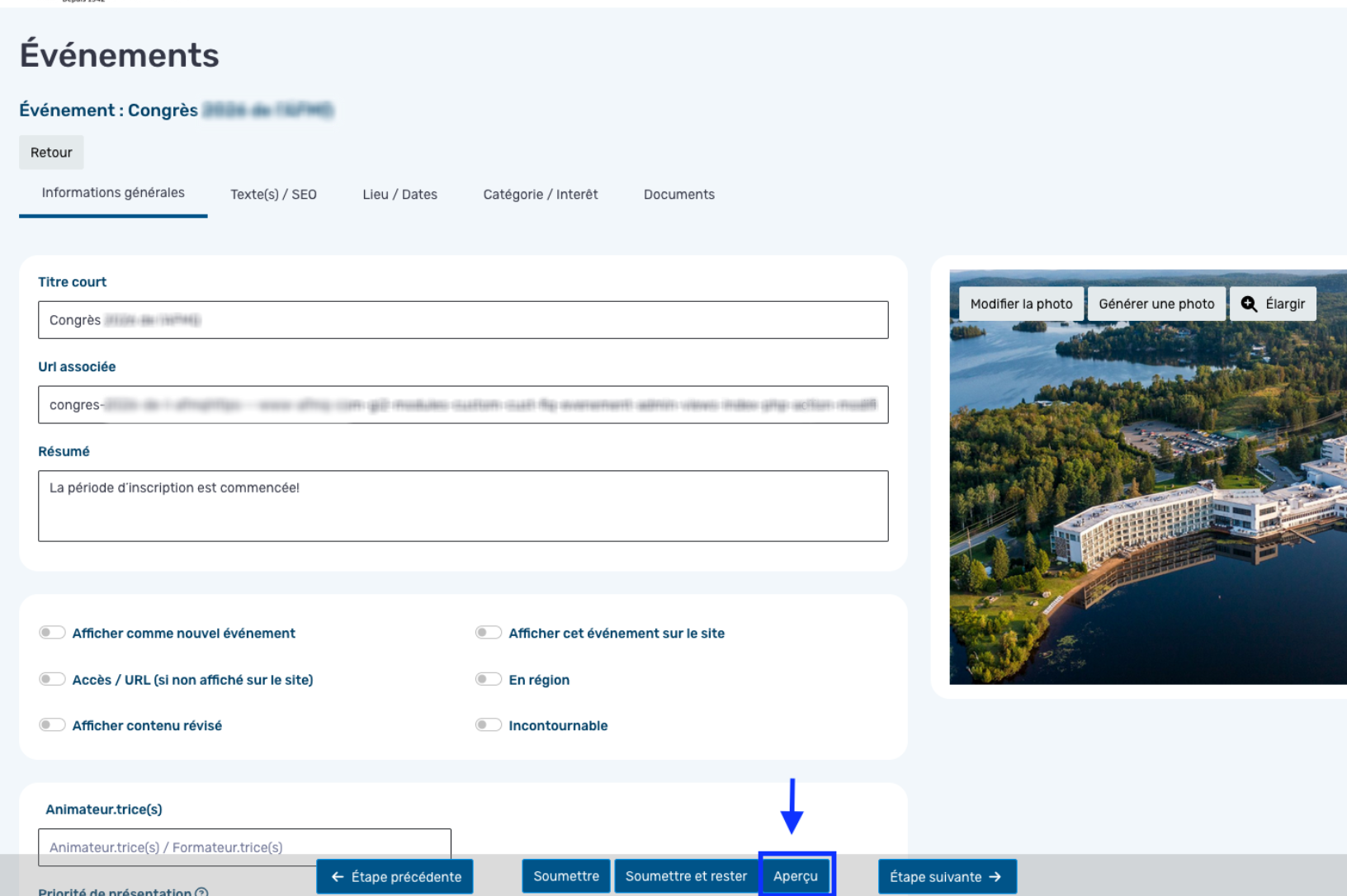The image size is (1347, 896).
Task: Click the magnifier icon on Élargir
Action: coord(1249,304)
